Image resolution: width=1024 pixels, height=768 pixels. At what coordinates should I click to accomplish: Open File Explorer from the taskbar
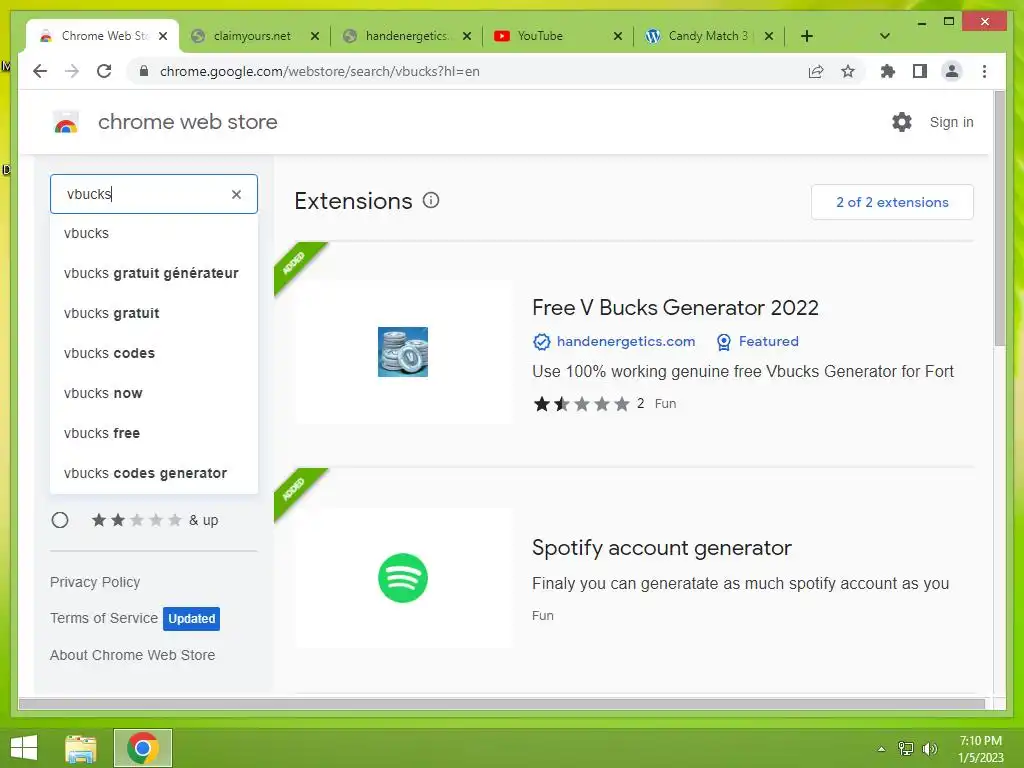pos(81,748)
